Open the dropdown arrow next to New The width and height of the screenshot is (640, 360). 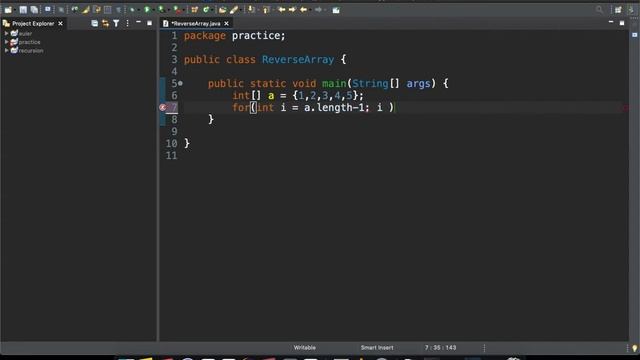tap(15, 10)
